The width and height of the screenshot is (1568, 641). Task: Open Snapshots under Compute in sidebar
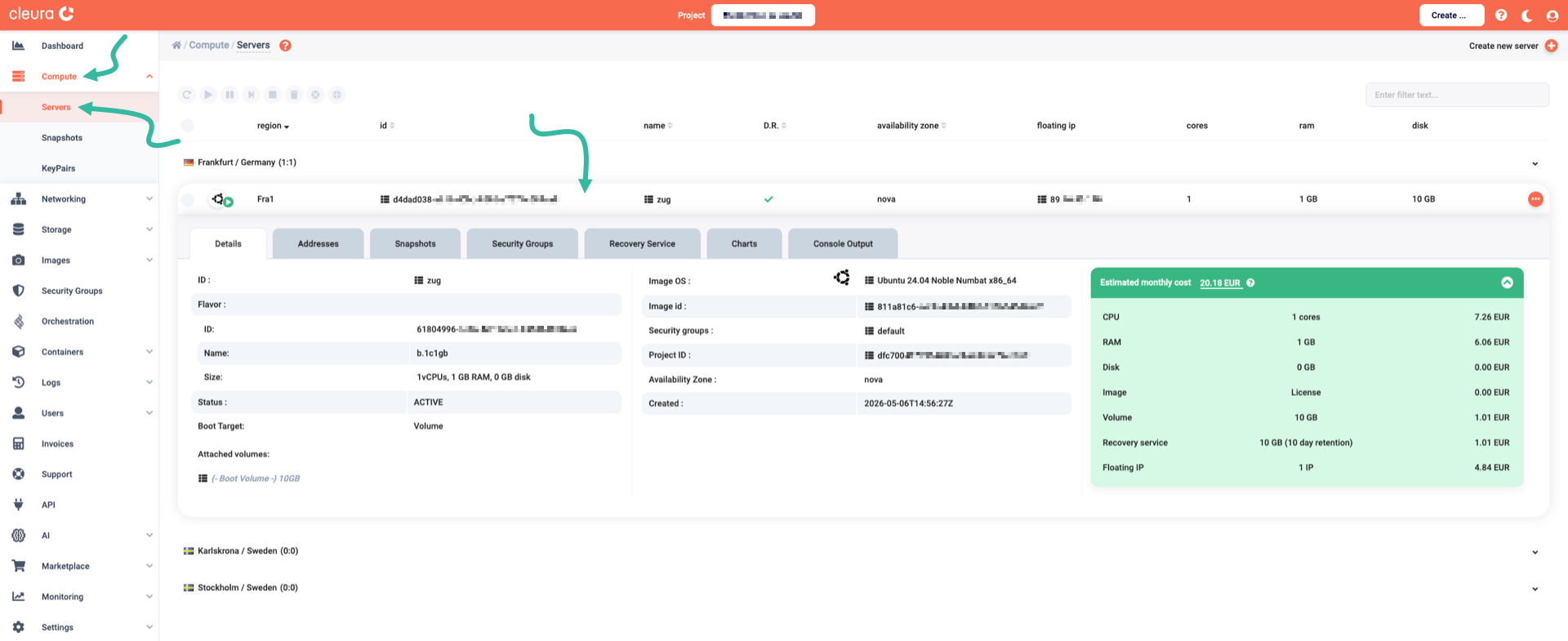(62, 138)
